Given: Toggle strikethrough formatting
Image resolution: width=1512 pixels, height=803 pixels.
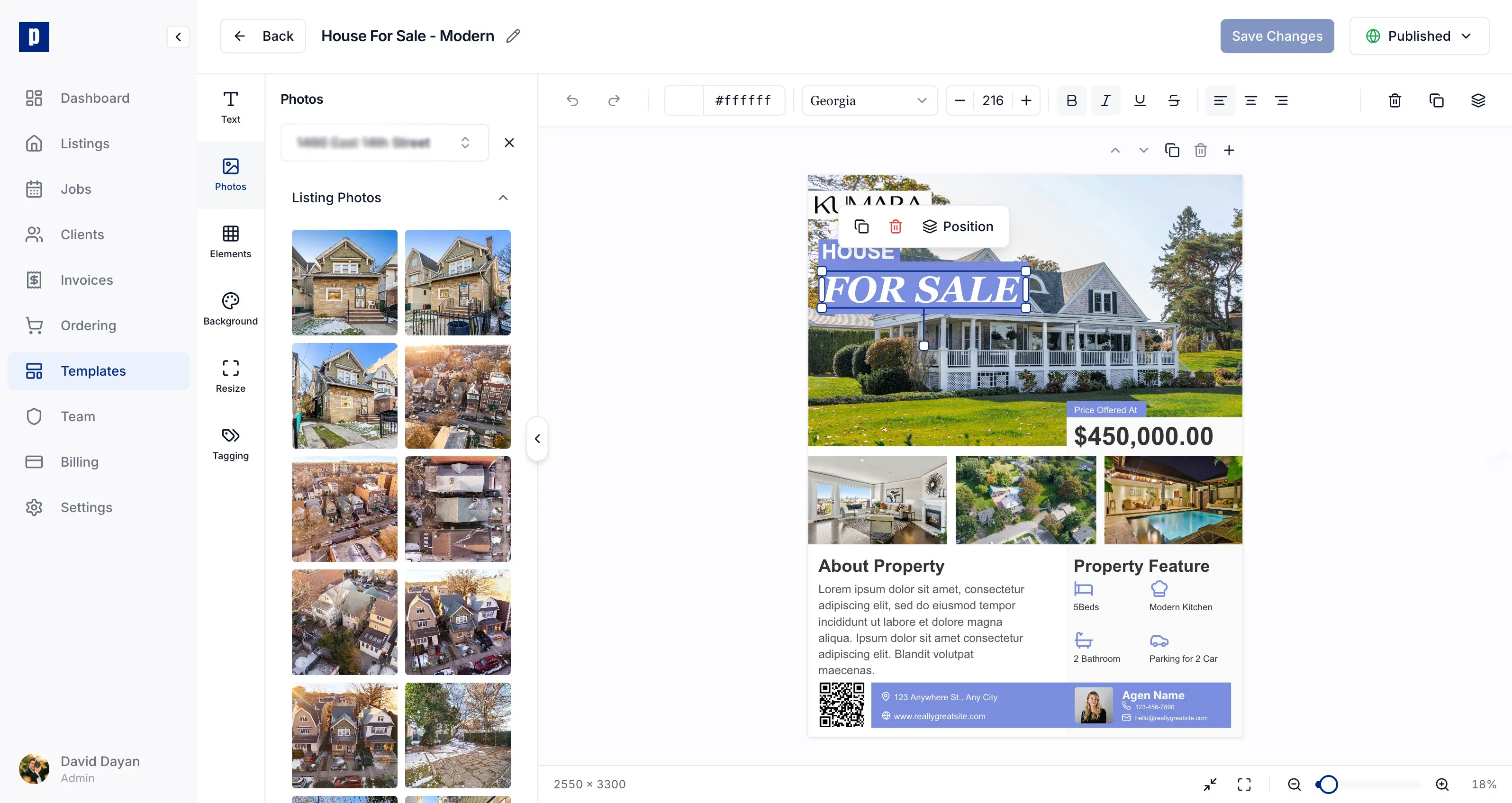Looking at the screenshot, I should point(1173,100).
